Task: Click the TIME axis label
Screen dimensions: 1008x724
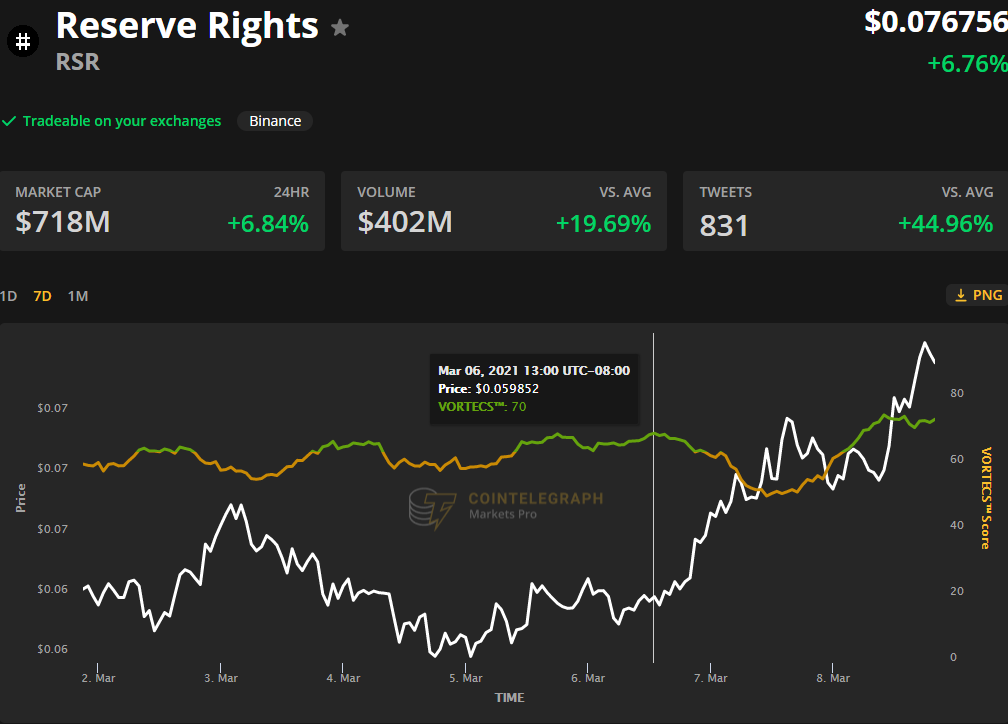Action: pyautogui.click(x=510, y=698)
